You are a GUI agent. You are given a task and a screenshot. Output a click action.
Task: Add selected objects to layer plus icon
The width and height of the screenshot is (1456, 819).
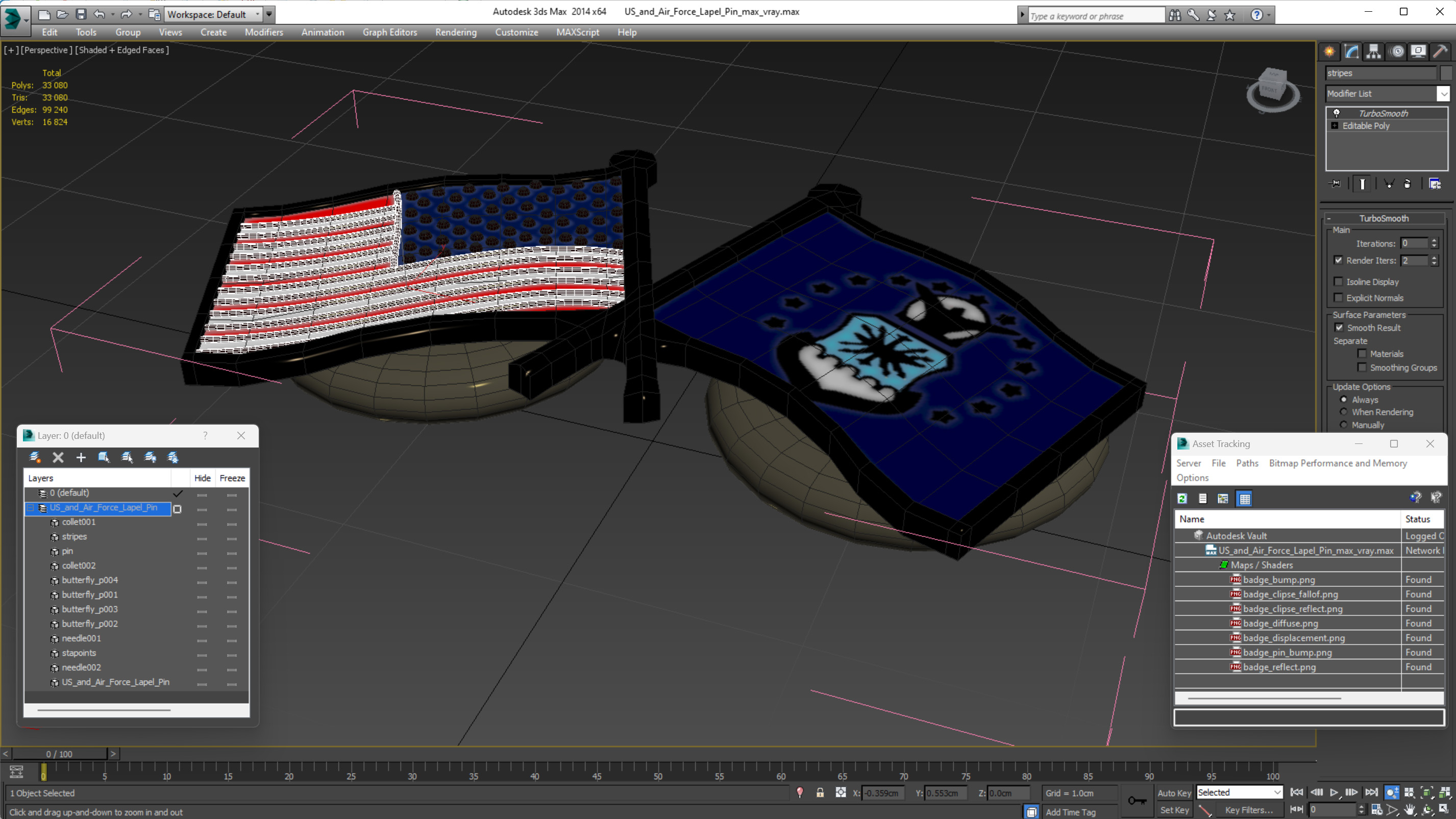coord(81,457)
